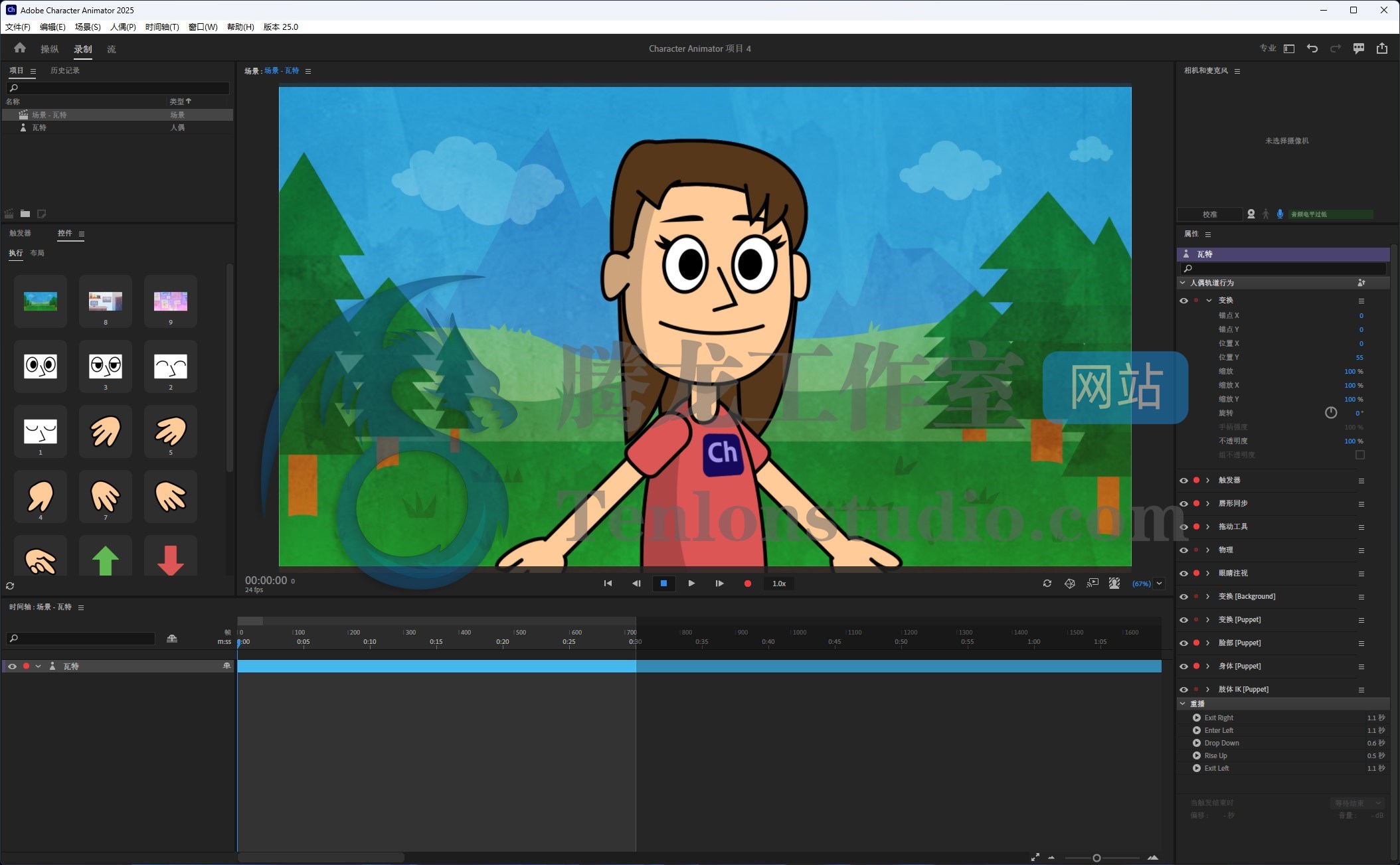Viewport: 1400px width, 865px height.
Task: Open the scene zoom percentage dropdown
Action: point(1159,584)
